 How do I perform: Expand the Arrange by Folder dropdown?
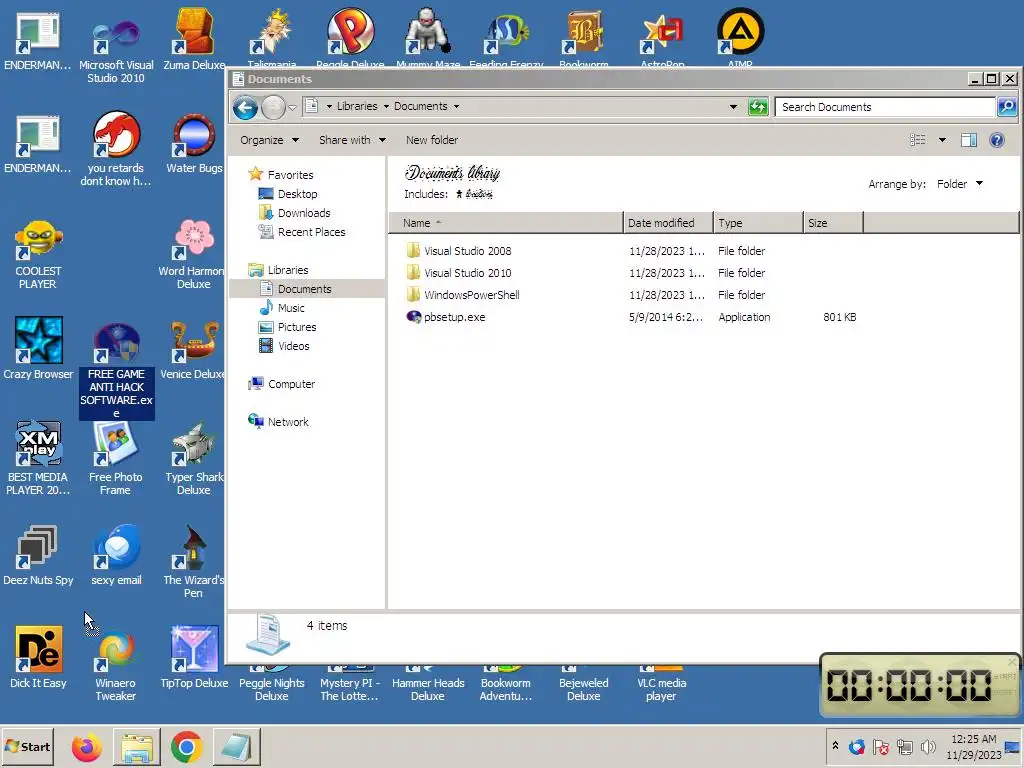point(959,184)
